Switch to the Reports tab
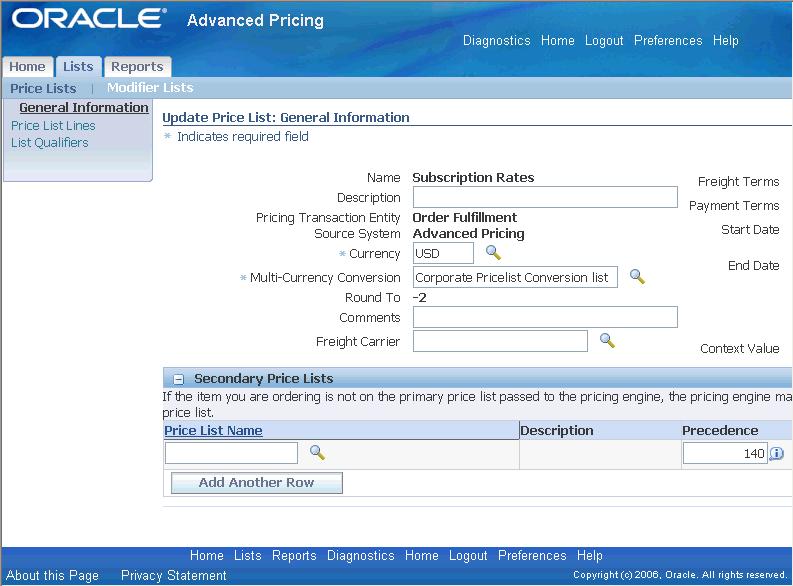 (137, 67)
